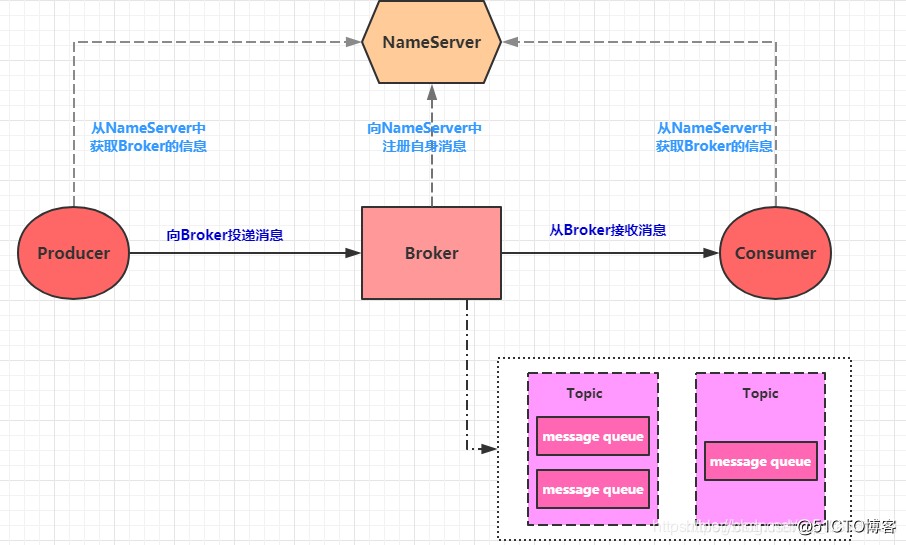This screenshot has width=906, height=545.
Task: Select the '从NameServer中 获取Broker的信息' label above Producer
Action: (148, 137)
